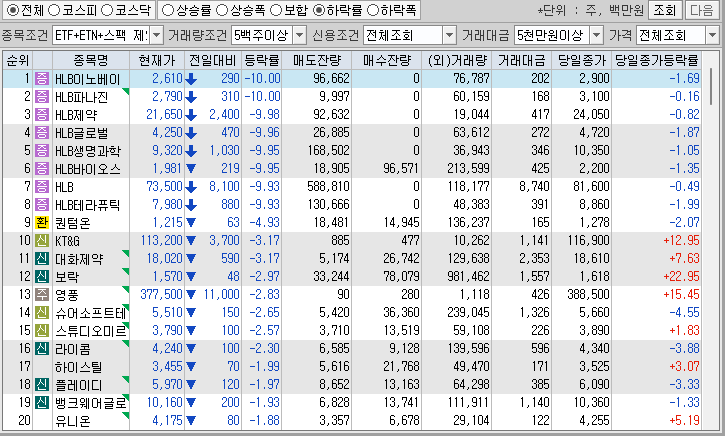
Task: Select stock name 스튜디오미르
Action: tap(91, 332)
